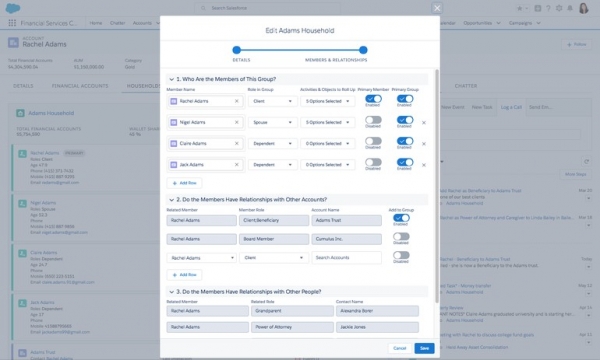This screenshot has width=600, height=360.
Task: Click Add Row under group members
Action: pos(184,183)
